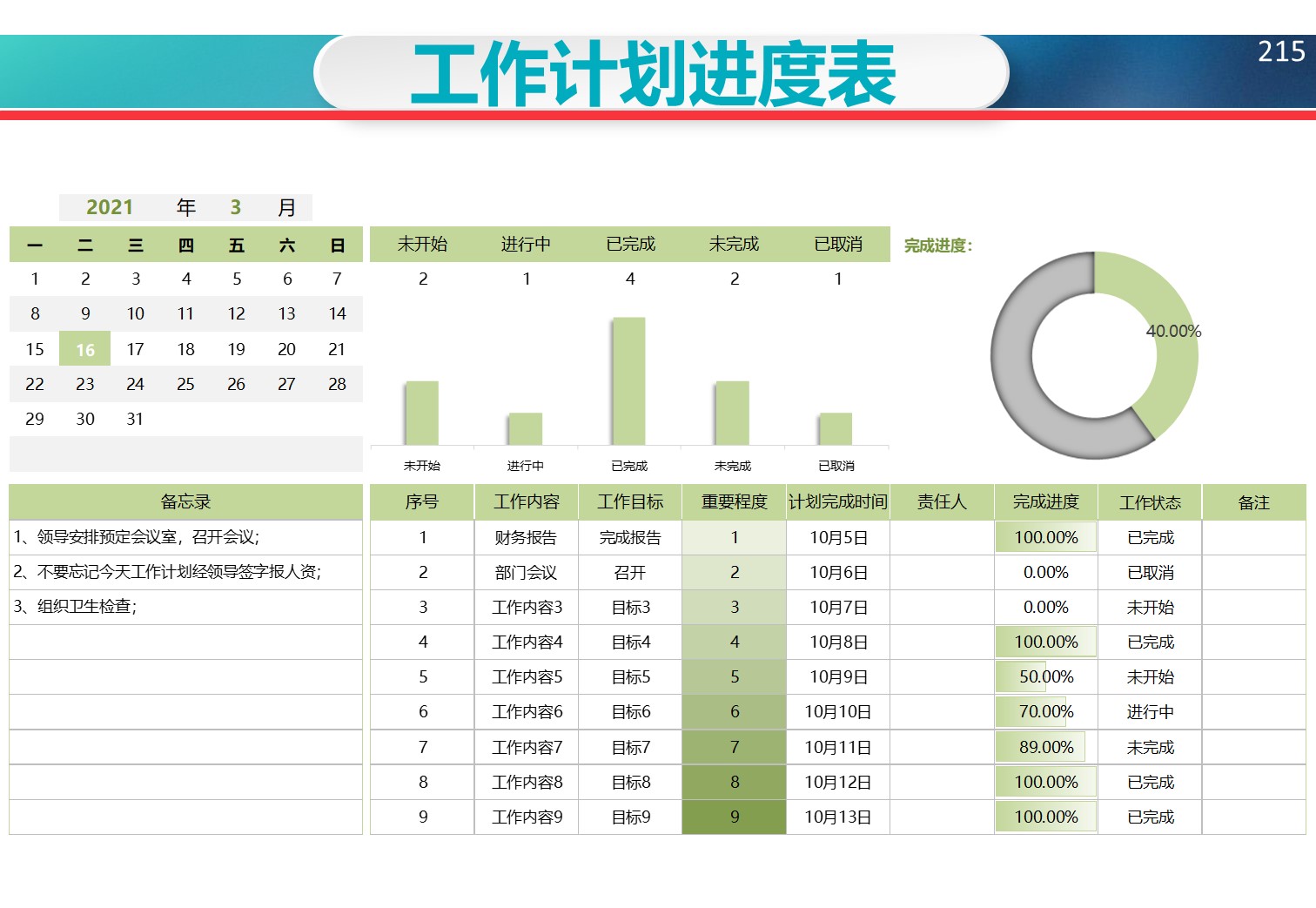
Task: Select the 工作内容6 cell
Action: tap(527, 711)
